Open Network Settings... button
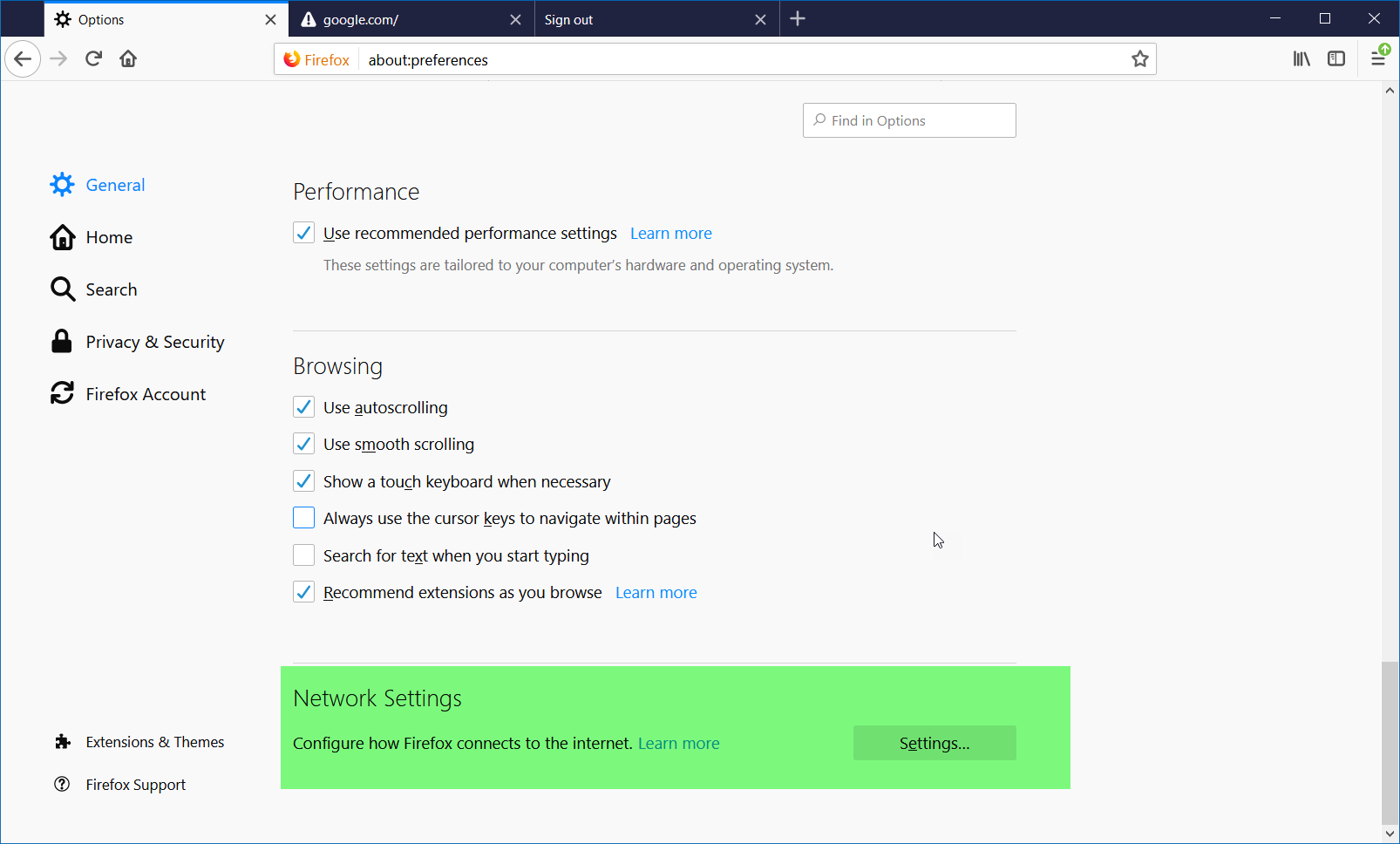 (934, 743)
